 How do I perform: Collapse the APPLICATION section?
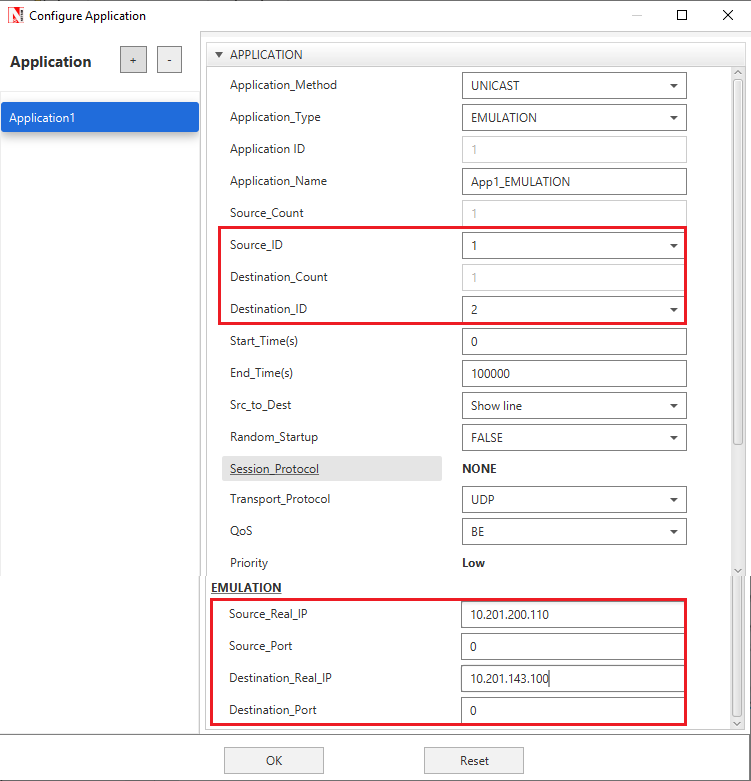[x=219, y=55]
